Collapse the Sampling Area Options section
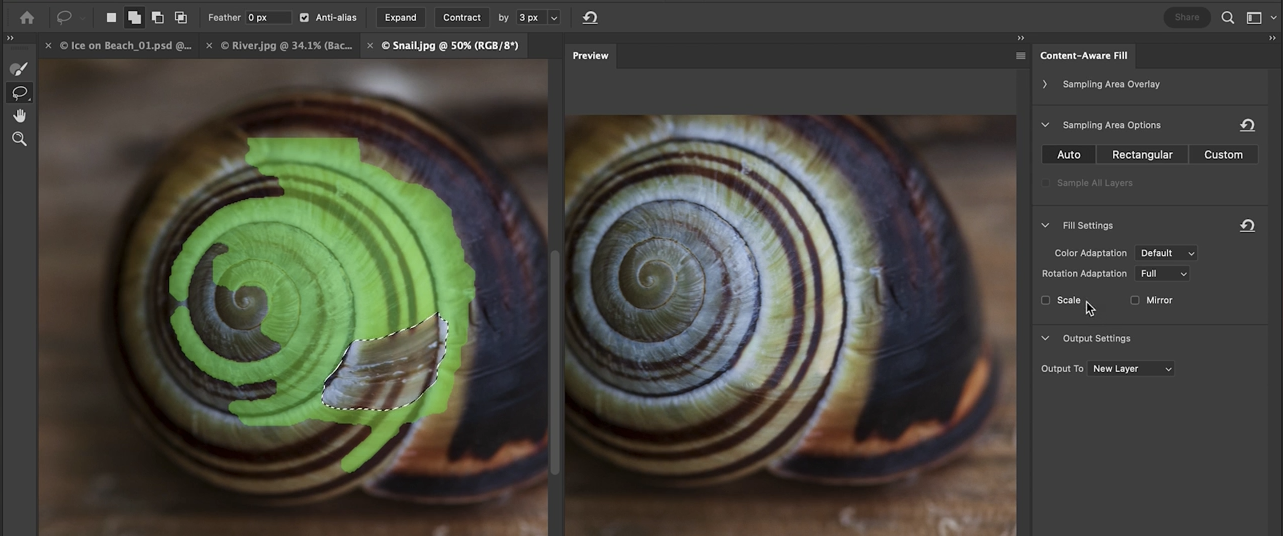This screenshot has width=1283, height=536. 1045,125
